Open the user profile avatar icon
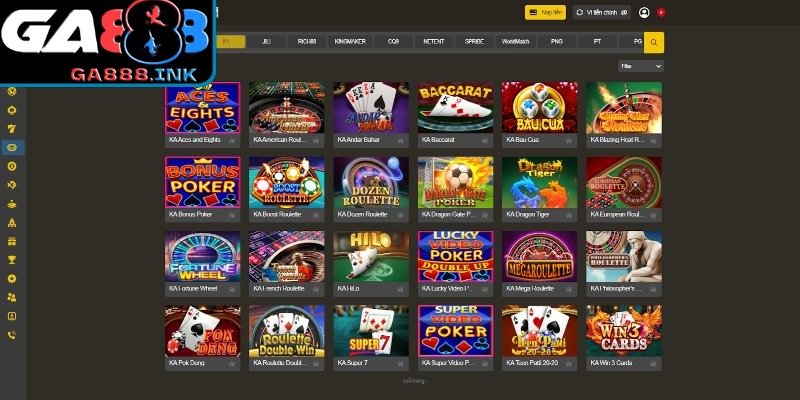 644,12
